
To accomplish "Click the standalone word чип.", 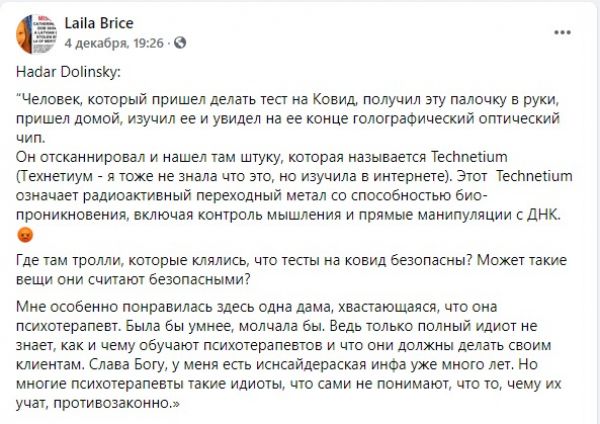I will [31, 138].
